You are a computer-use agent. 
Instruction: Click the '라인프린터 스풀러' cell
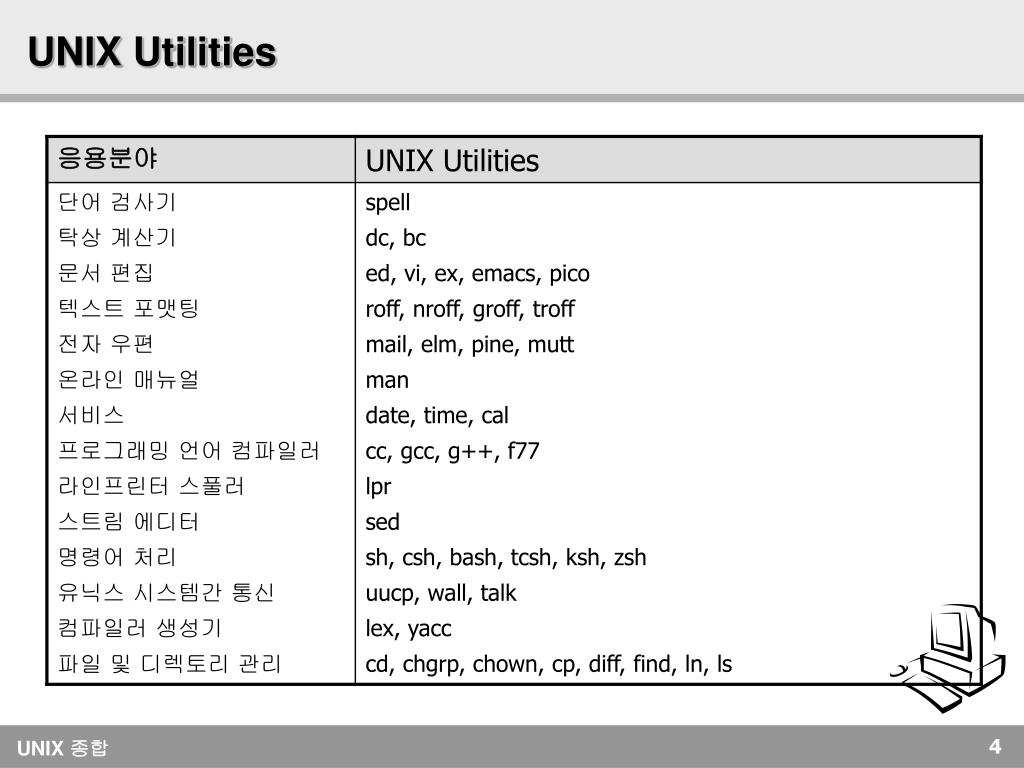click(x=152, y=485)
